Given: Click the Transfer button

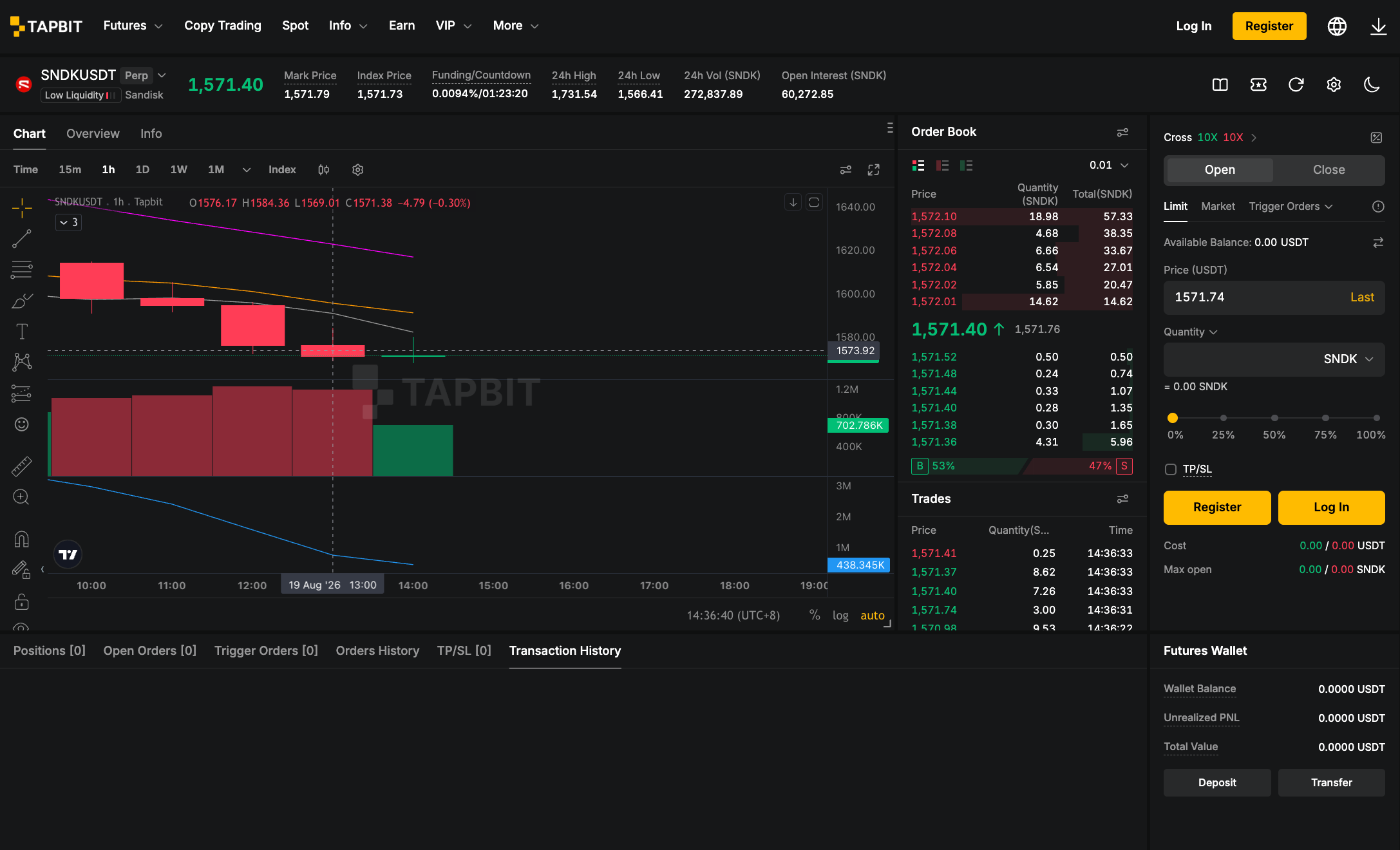Looking at the screenshot, I should click(1331, 783).
